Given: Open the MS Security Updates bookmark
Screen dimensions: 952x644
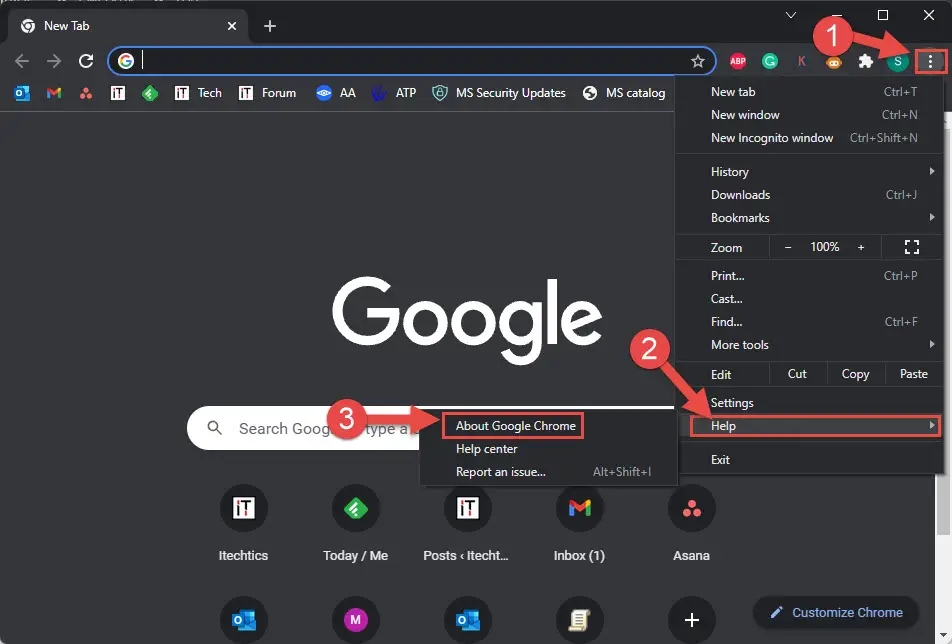Looking at the screenshot, I should [498, 93].
